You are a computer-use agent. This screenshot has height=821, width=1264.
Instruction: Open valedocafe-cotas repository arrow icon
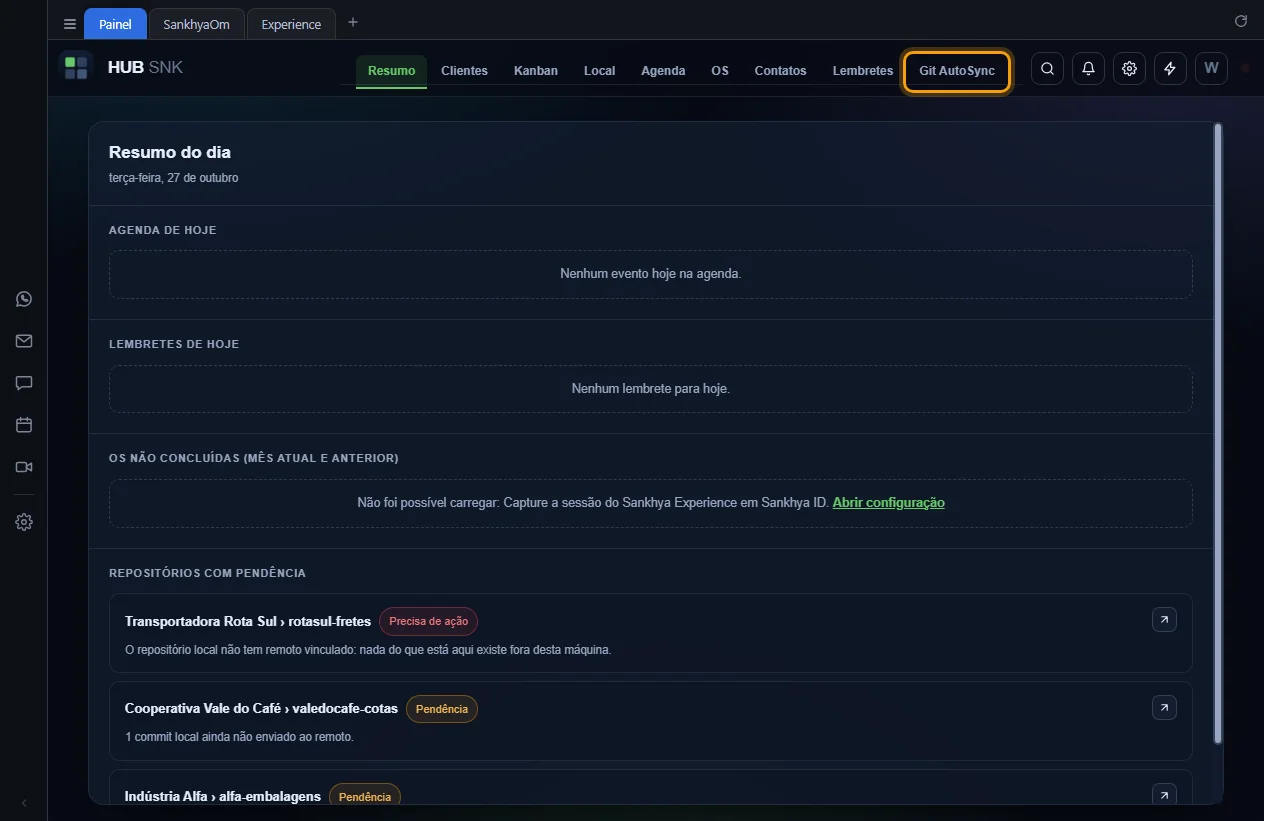1164,708
